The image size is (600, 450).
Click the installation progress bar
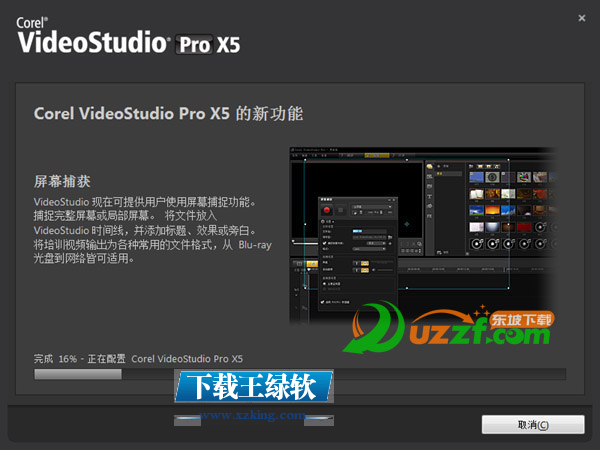tap(300, 374)
